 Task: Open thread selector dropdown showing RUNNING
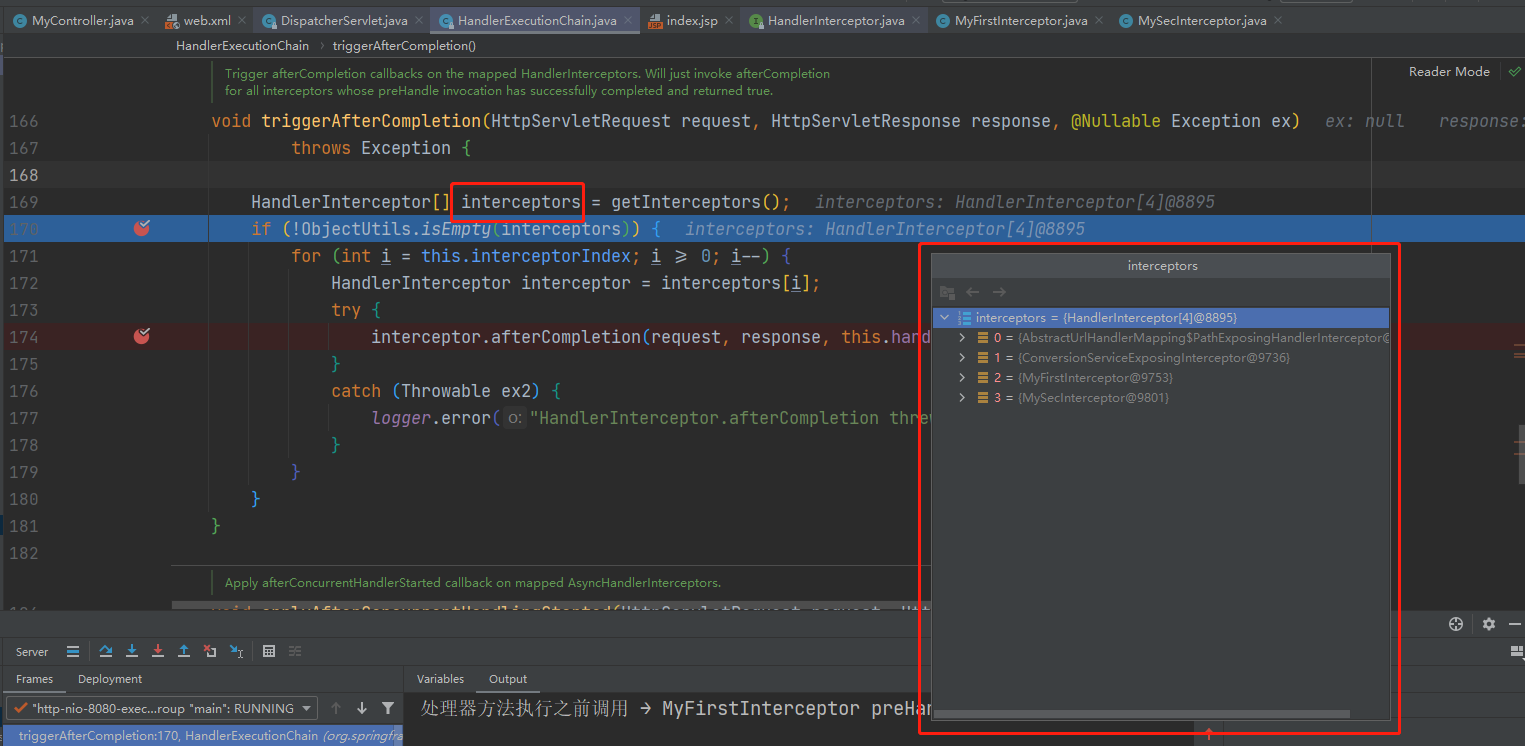(161, 708)
